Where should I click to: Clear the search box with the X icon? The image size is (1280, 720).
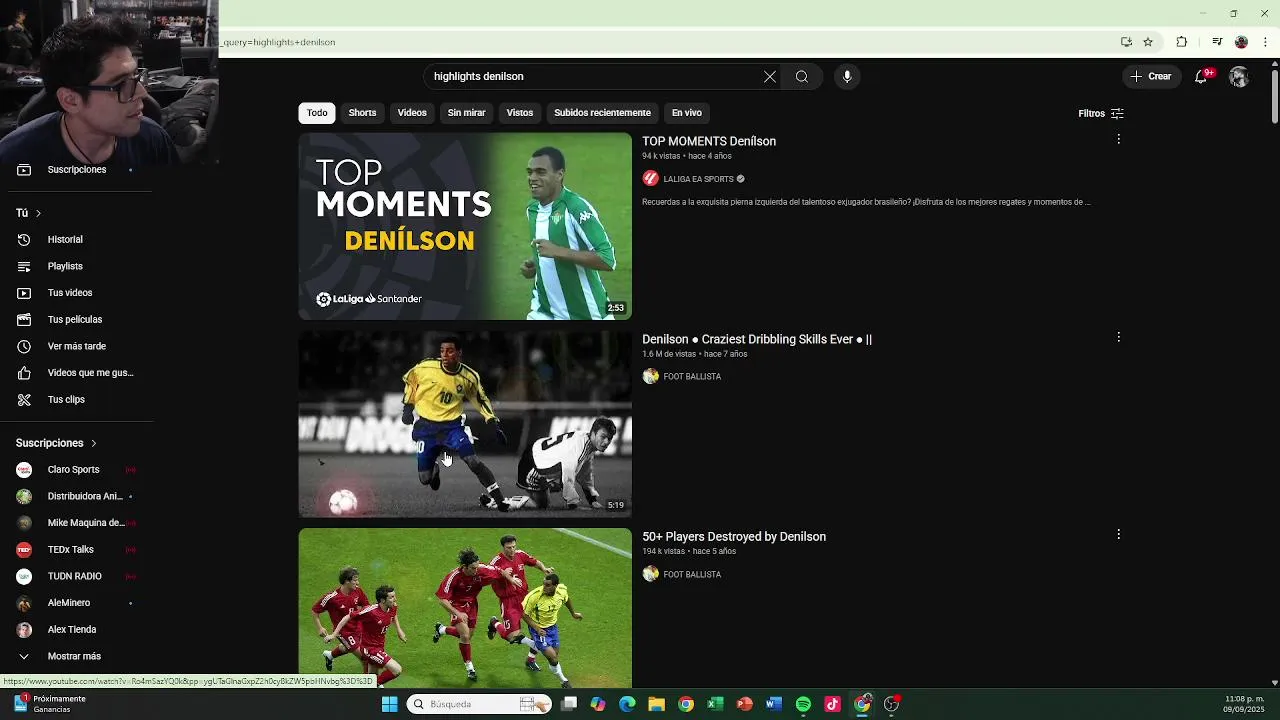pos(770,77)
